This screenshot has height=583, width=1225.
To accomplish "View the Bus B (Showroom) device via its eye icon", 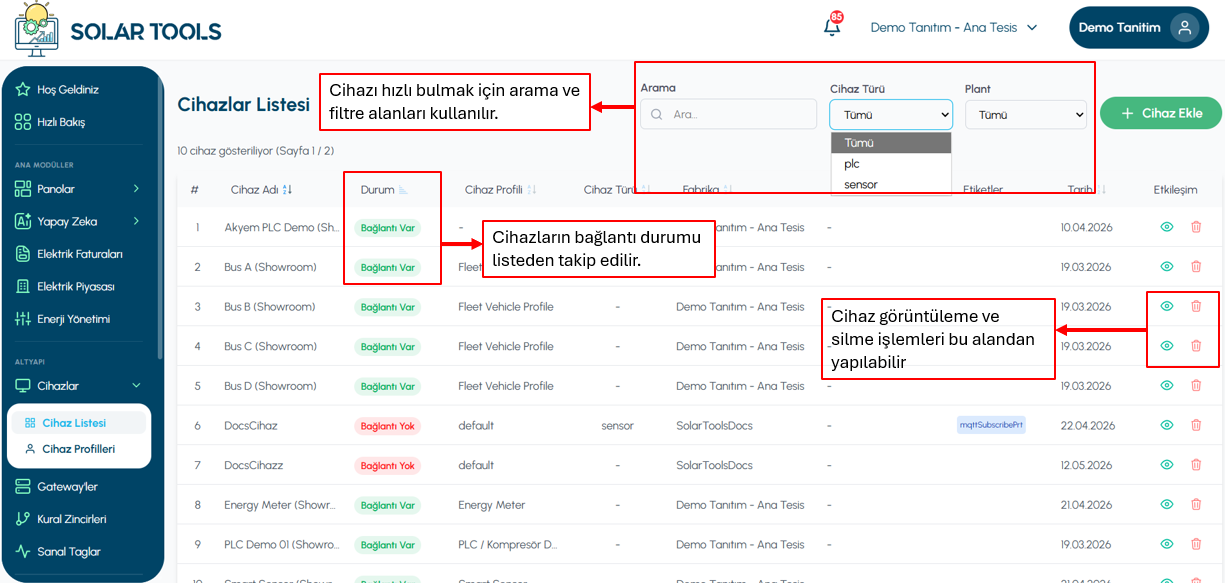I will tap(1166, 306).
